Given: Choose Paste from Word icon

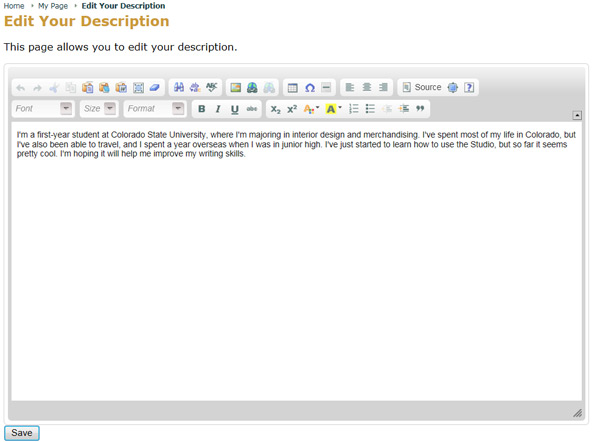Looking at the screenshot, I should click(x=121, y=88).
